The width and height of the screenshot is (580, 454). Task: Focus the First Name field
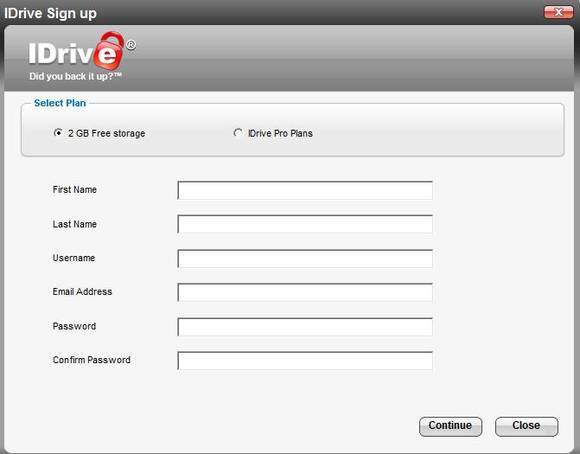305,190
